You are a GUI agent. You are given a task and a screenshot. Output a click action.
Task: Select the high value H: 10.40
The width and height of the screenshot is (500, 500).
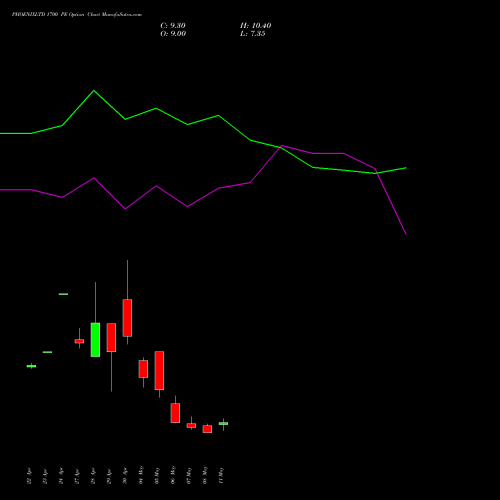tap(256, 26)
